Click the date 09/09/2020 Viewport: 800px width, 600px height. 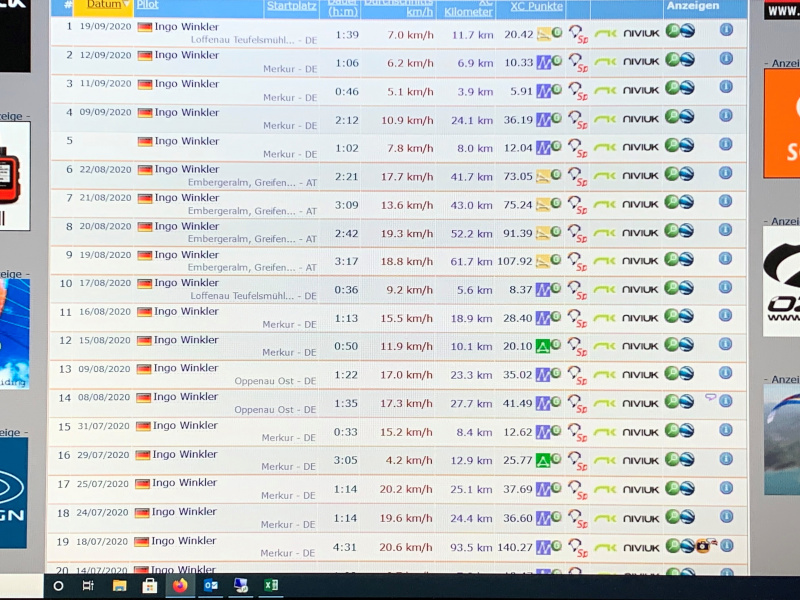click(x=105, y=112)
